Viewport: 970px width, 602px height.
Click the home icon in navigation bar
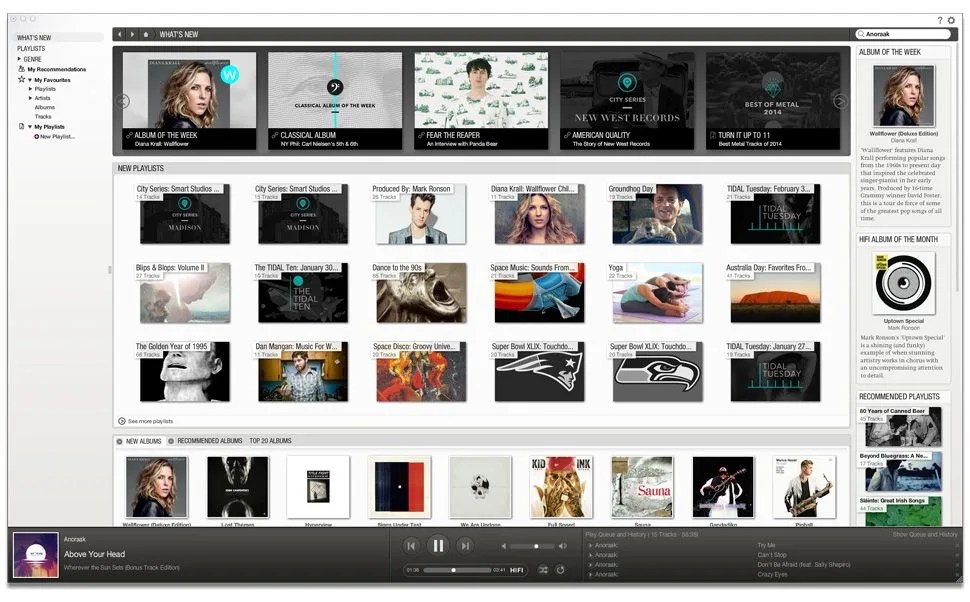147,34
